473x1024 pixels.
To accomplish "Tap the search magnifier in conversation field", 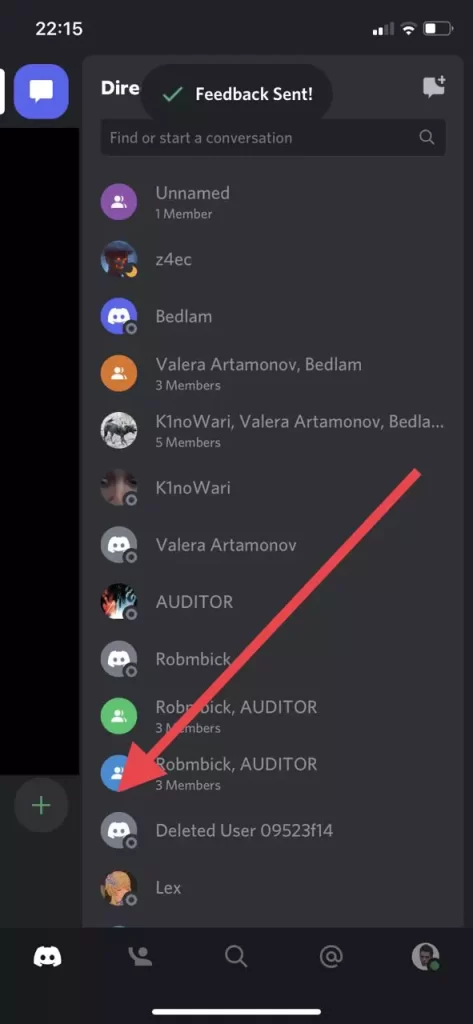I will click(427, 137).
